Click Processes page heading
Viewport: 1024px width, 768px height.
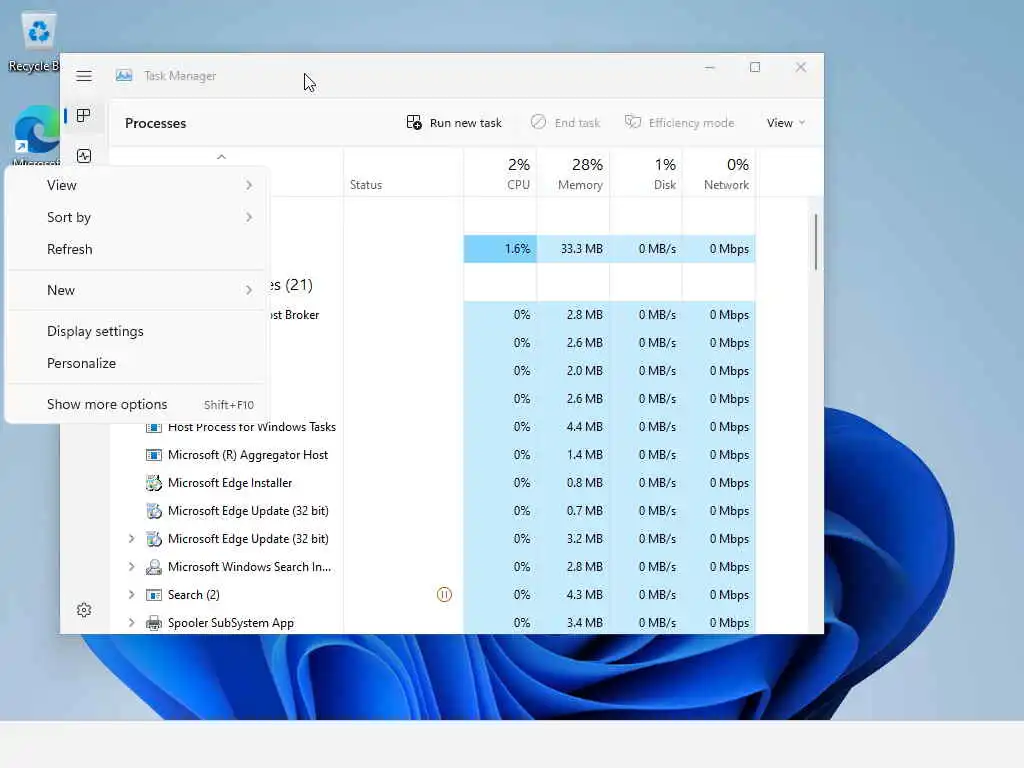[155, 123]
